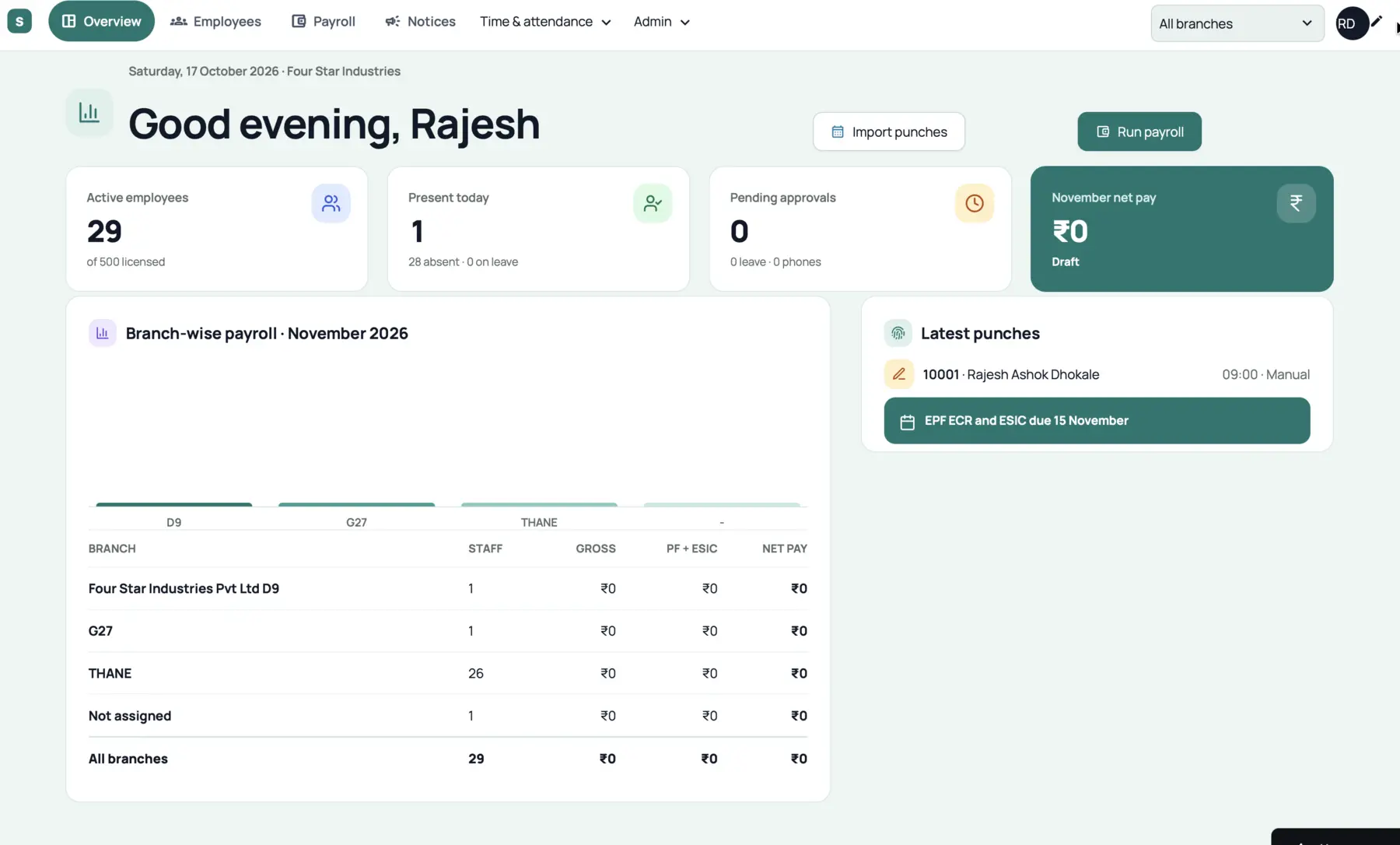Expand the Admin menu
The width and height of the screenshot is (1400, 845).
pyautogui.click(x=662, y=22)
